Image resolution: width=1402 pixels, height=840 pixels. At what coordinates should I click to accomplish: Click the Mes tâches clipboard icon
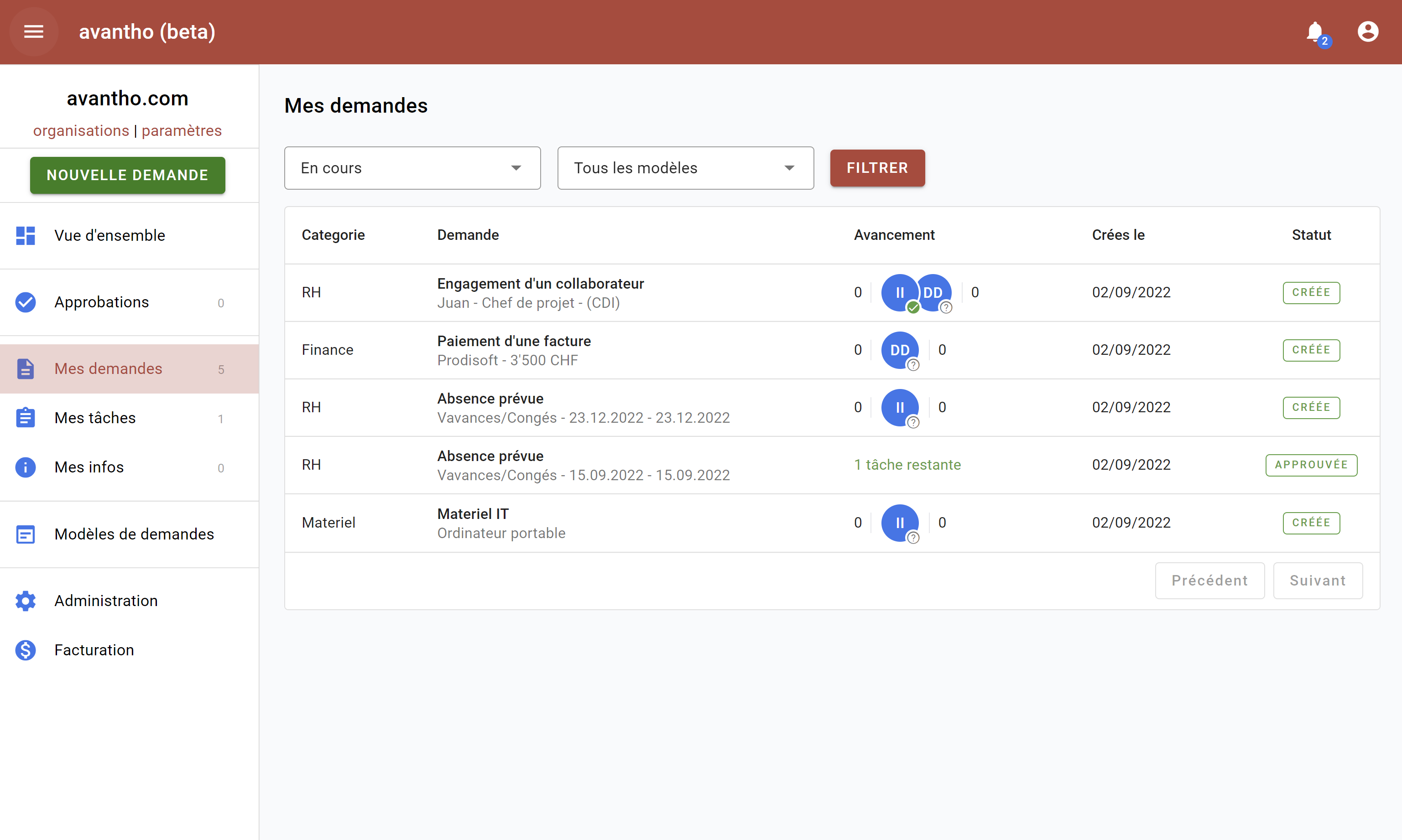[x=25, y=418]
